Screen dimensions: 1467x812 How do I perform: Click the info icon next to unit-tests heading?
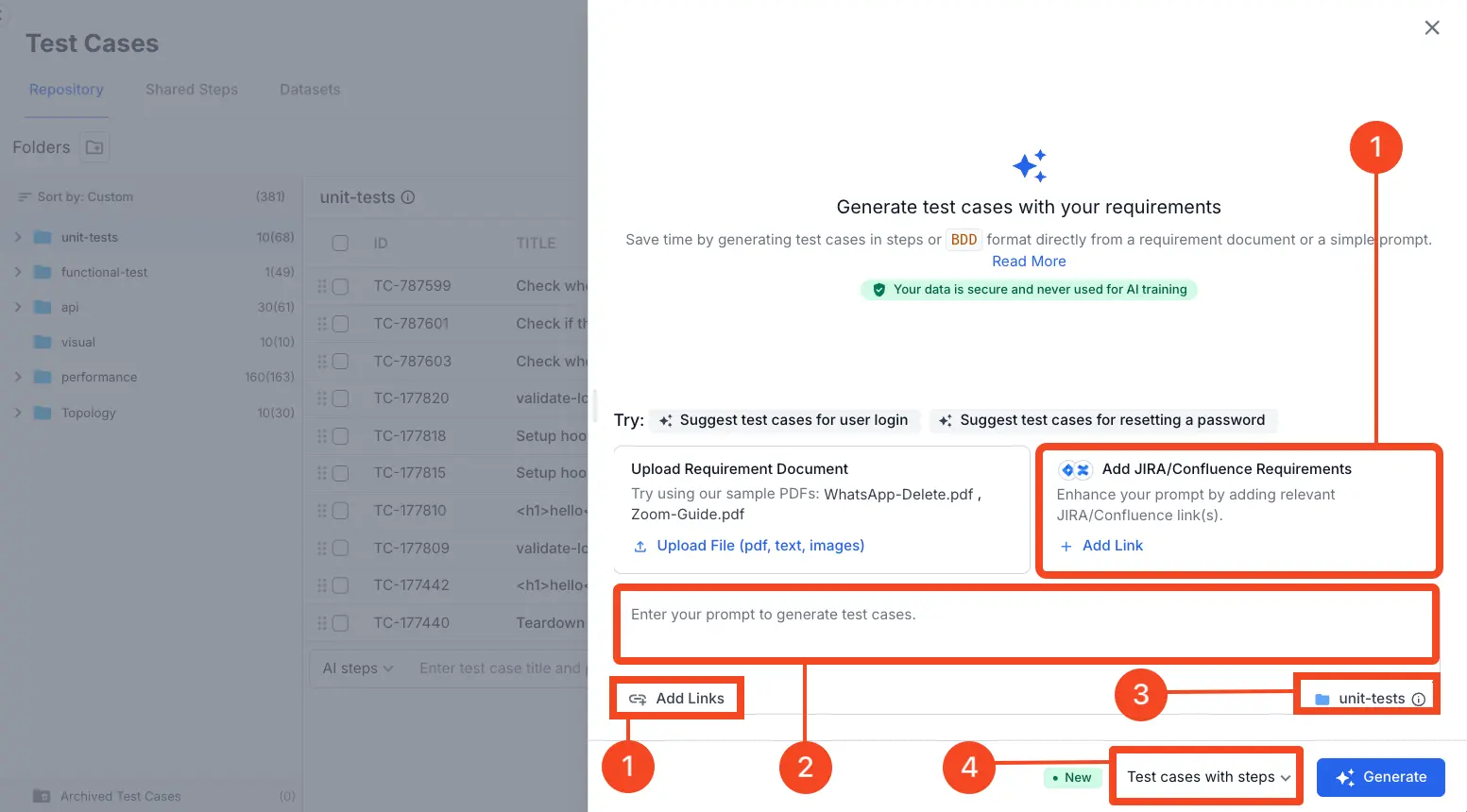408,197
